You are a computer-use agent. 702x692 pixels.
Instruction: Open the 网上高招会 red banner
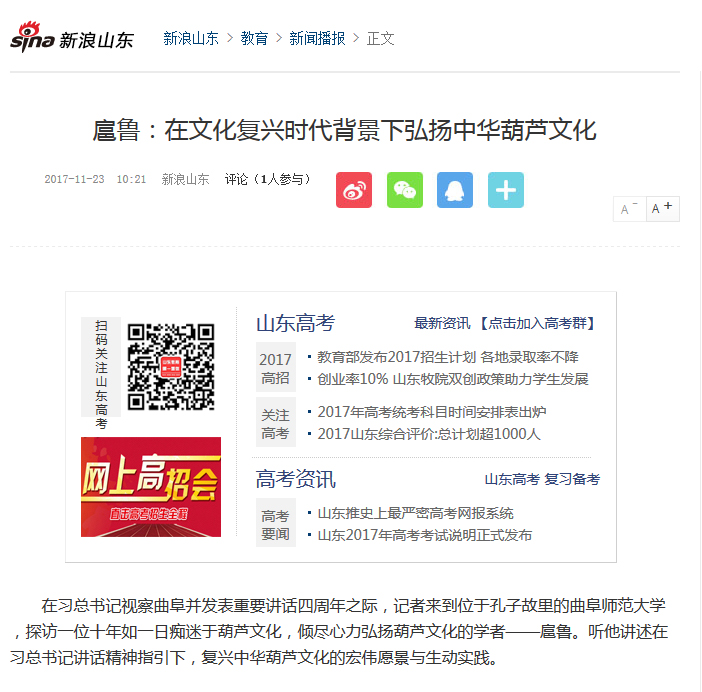(151, 487)
